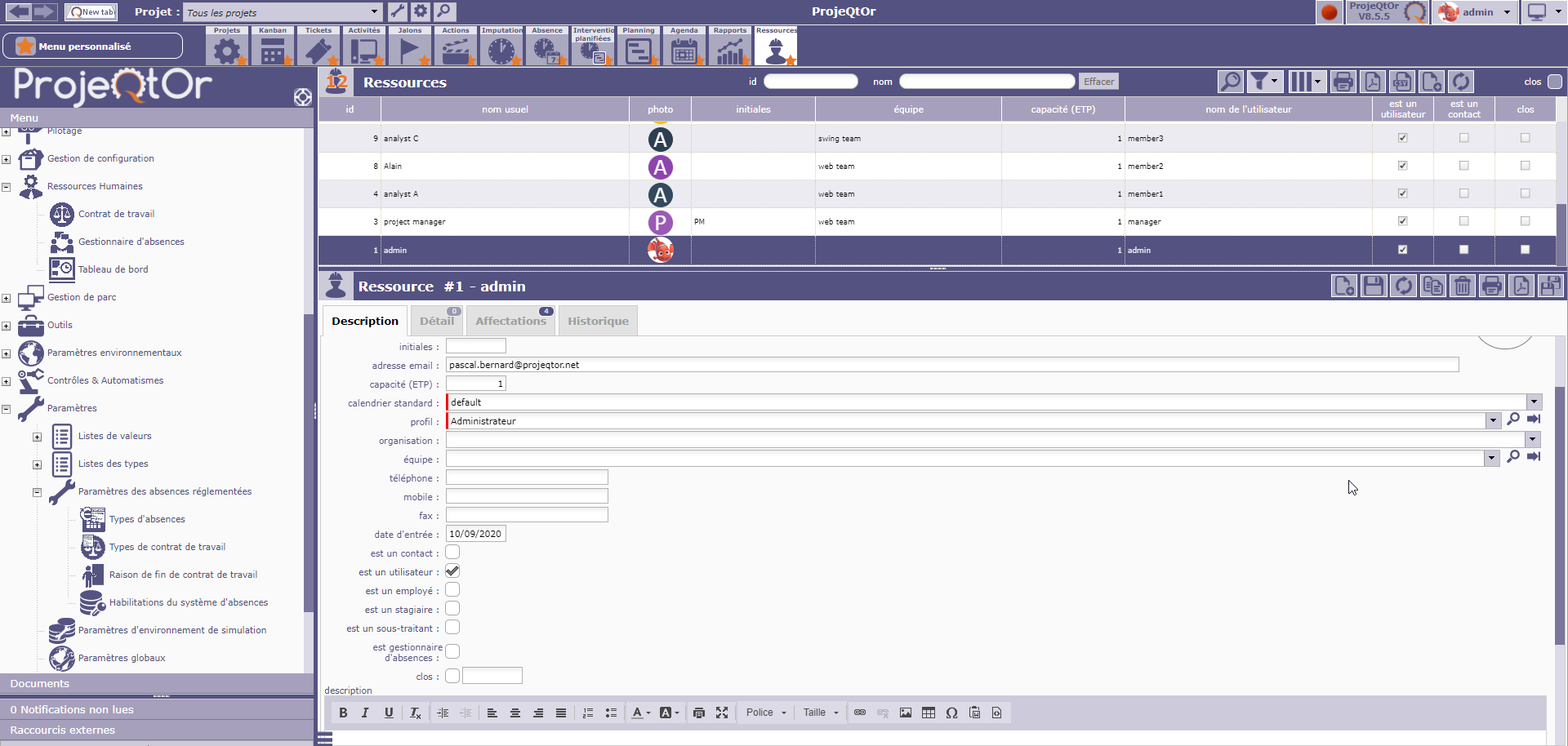Open 'Types d'absences' in the menu
The image size is (1568, 746).
(147, 519)
